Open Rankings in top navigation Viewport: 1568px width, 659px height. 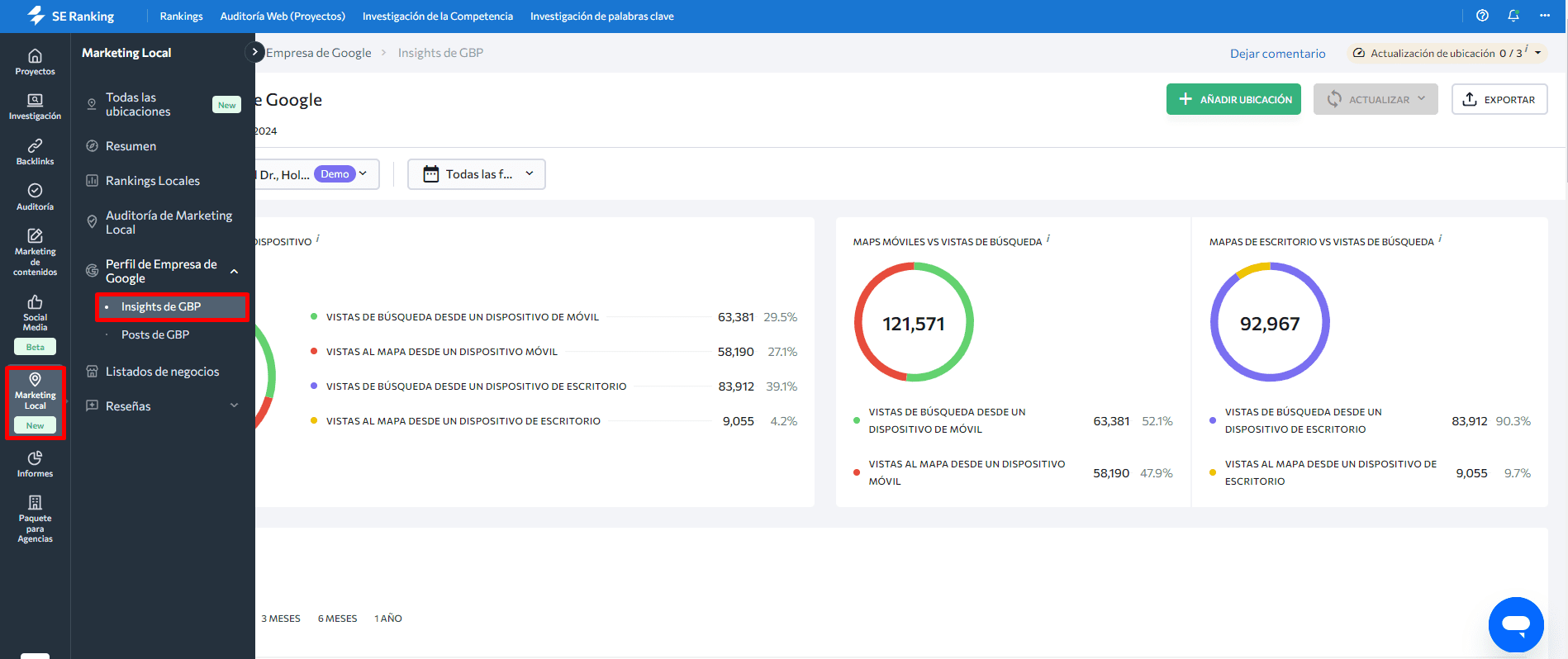181,16
